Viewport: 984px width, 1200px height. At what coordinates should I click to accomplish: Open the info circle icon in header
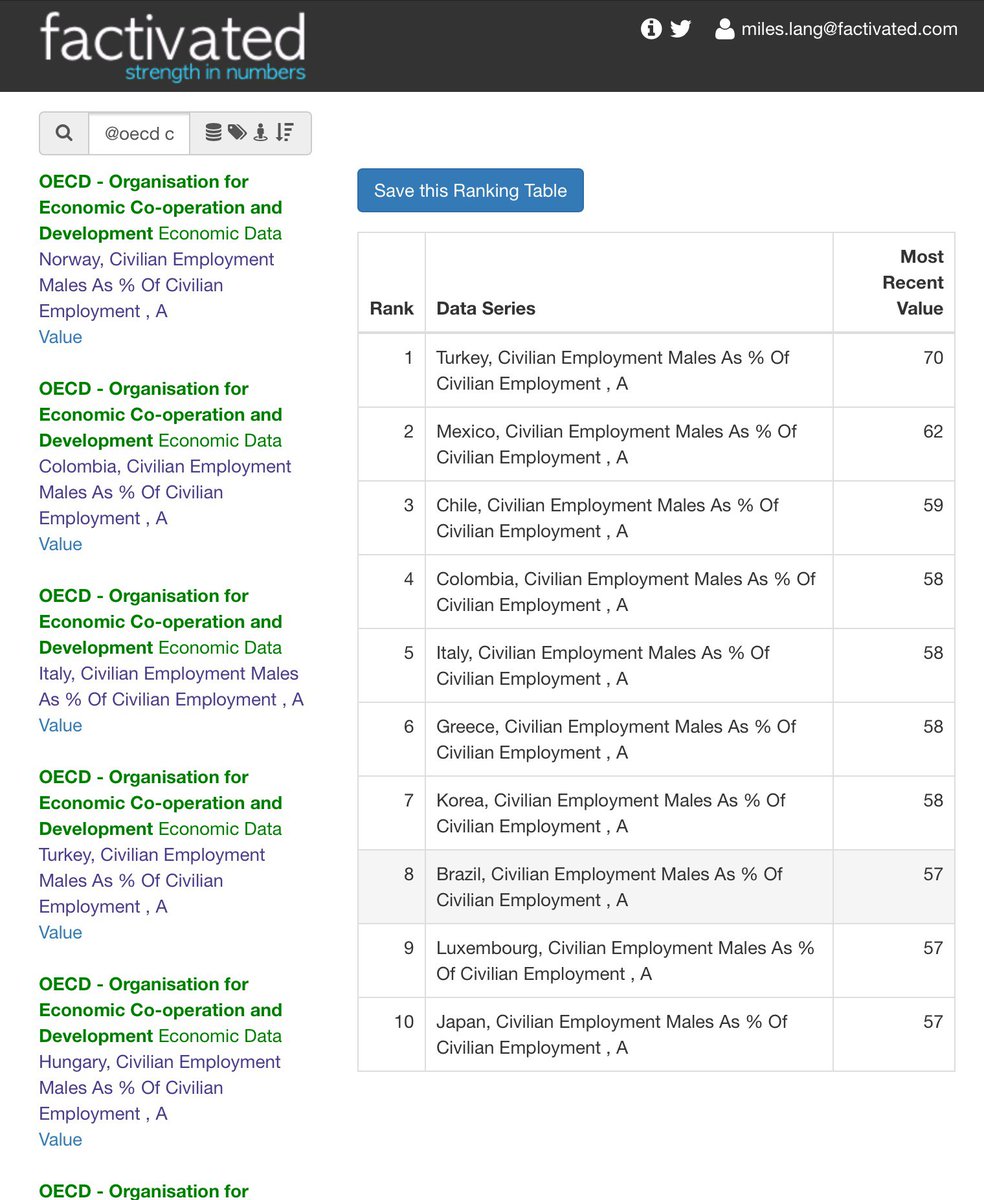click(x=651, y=29)
